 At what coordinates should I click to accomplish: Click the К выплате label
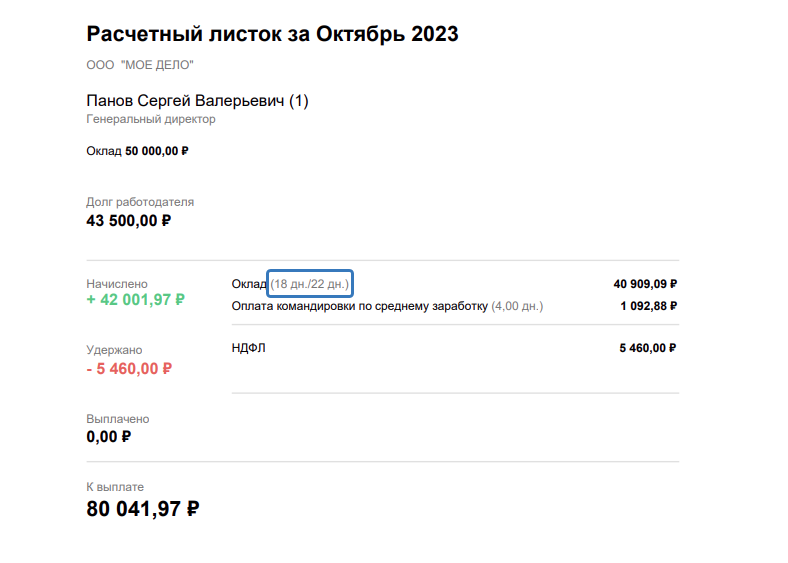pyautogui.click(x=113, y=488)
